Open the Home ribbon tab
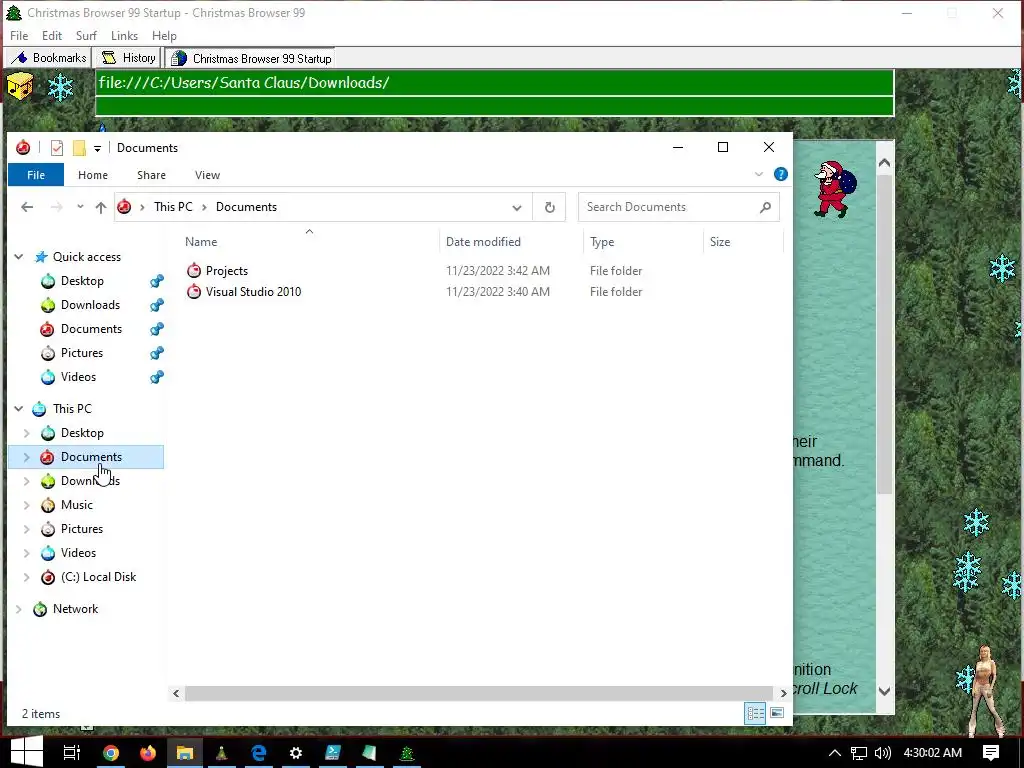 click(93, 175)
